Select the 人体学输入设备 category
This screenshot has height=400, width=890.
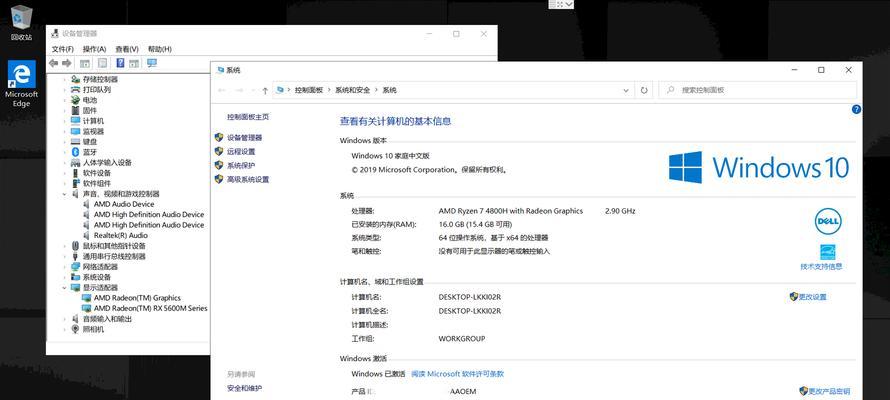click(107, 163)
